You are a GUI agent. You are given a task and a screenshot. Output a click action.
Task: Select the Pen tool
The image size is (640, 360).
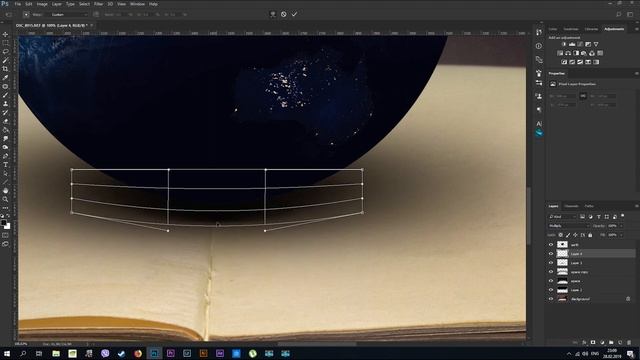pyautogui.click(x=5, y=156)
